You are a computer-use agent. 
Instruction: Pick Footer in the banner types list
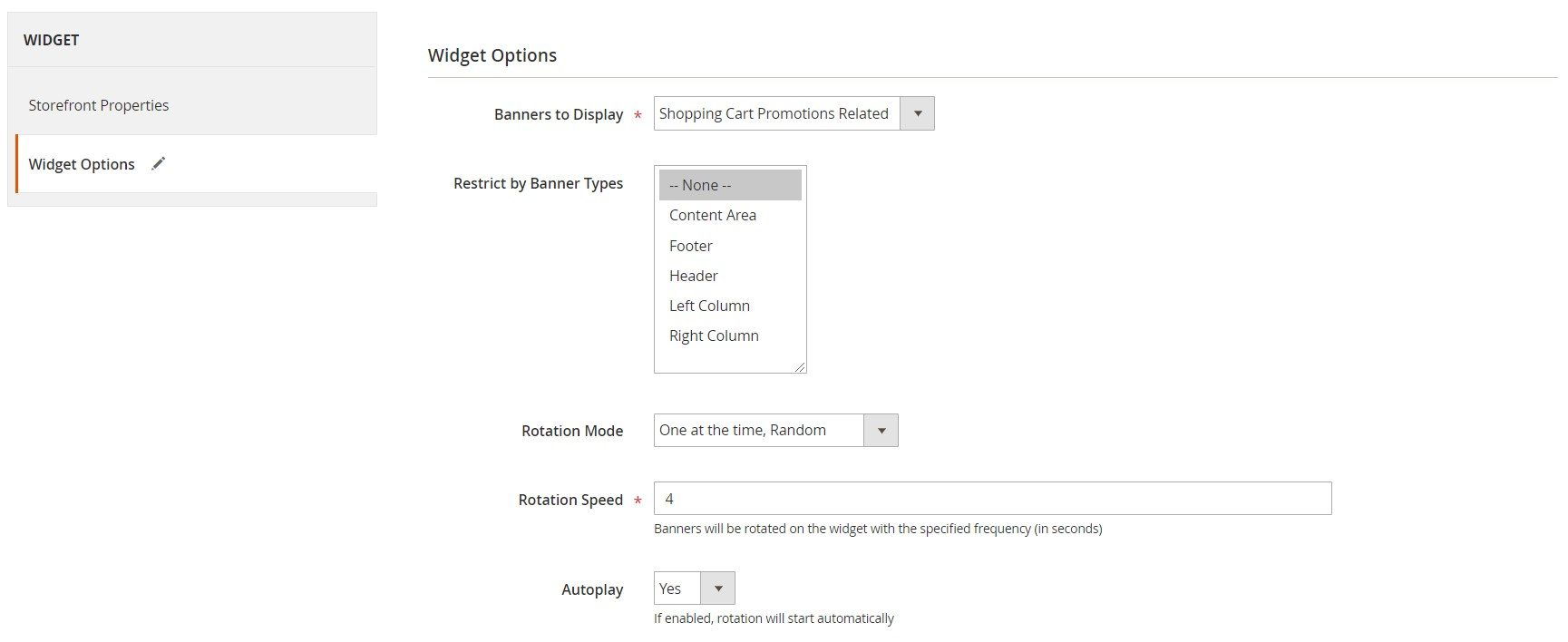pyautogui.click(x=690, y=246)
